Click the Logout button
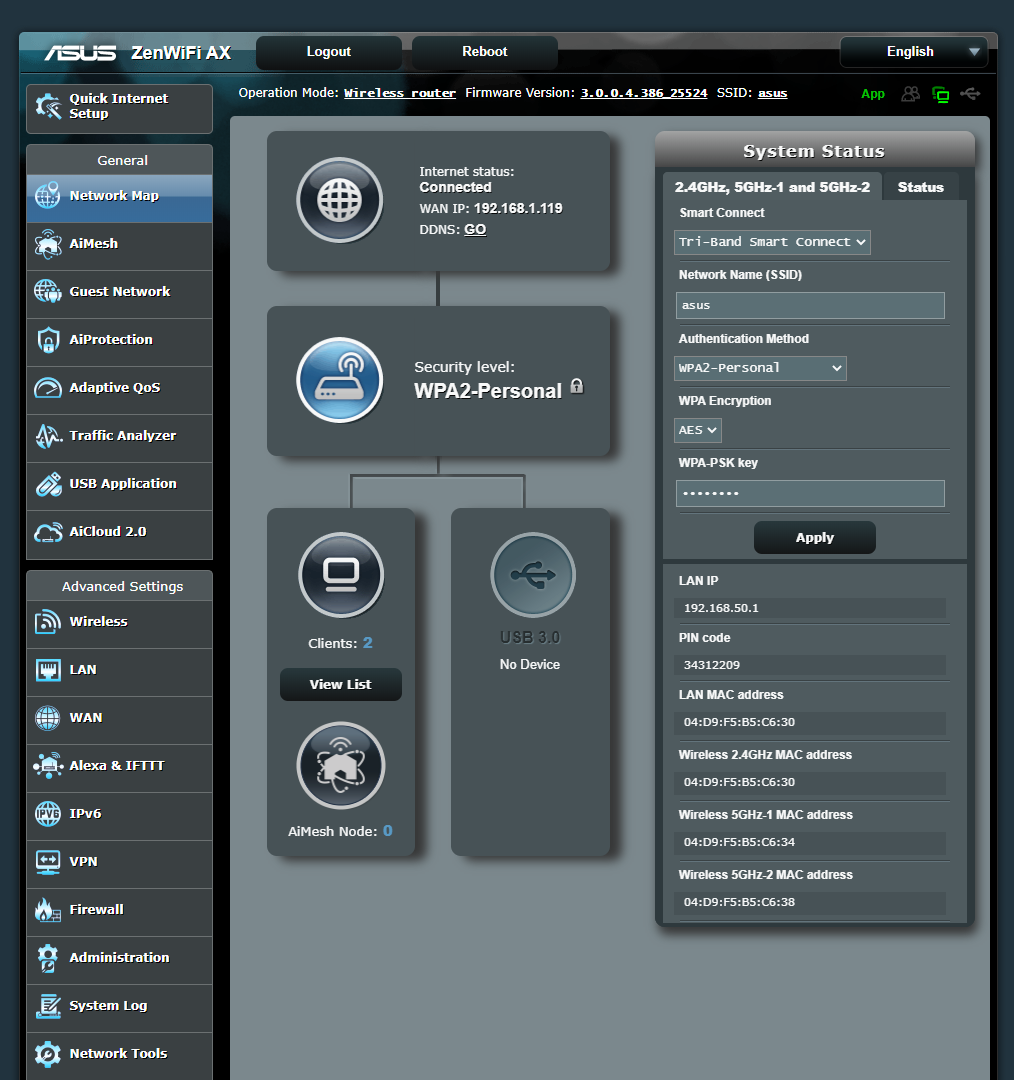 [x=329, y=52]
